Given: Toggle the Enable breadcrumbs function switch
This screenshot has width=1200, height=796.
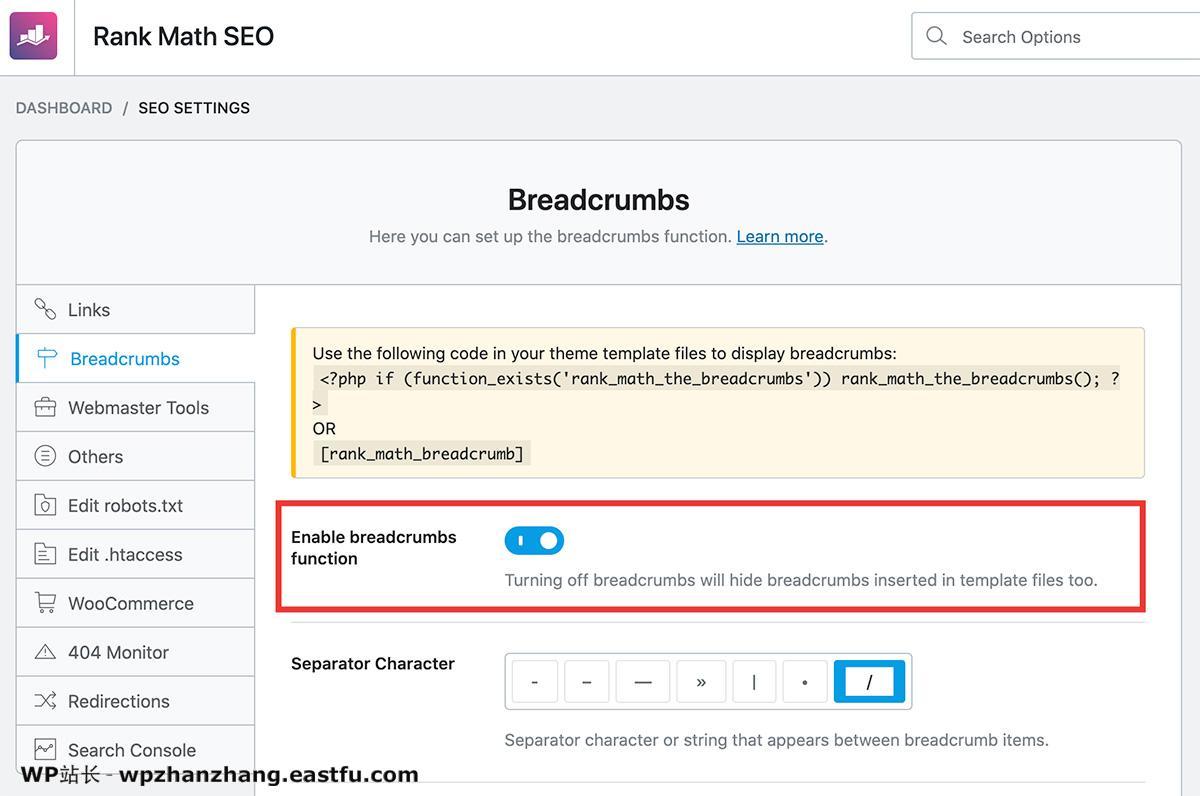Looking at the screenshot, I should click(x=534, y=541).
